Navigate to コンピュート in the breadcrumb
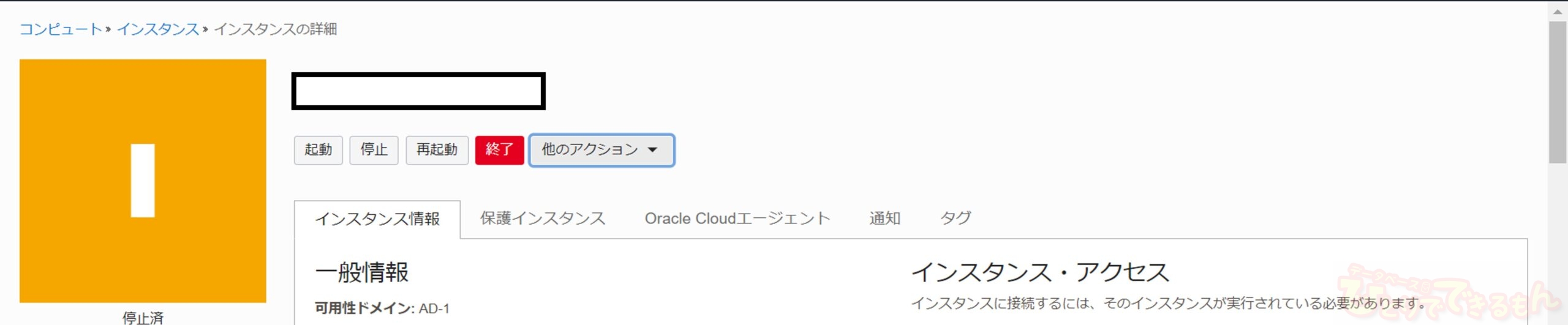 [x=61, y=29]
